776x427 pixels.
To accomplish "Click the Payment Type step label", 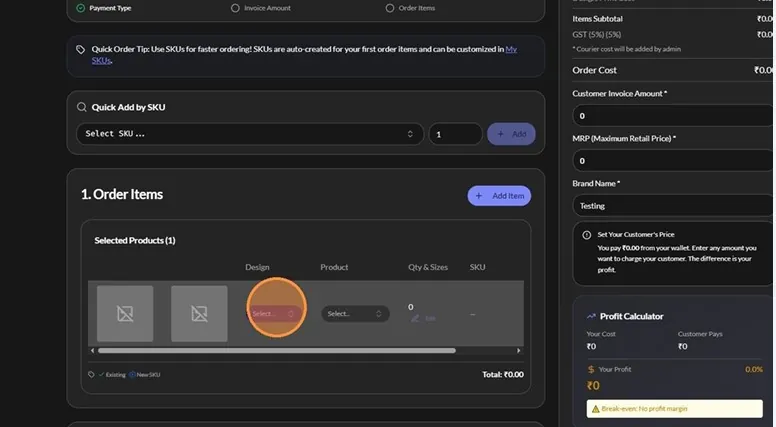I will coord(110,8).
